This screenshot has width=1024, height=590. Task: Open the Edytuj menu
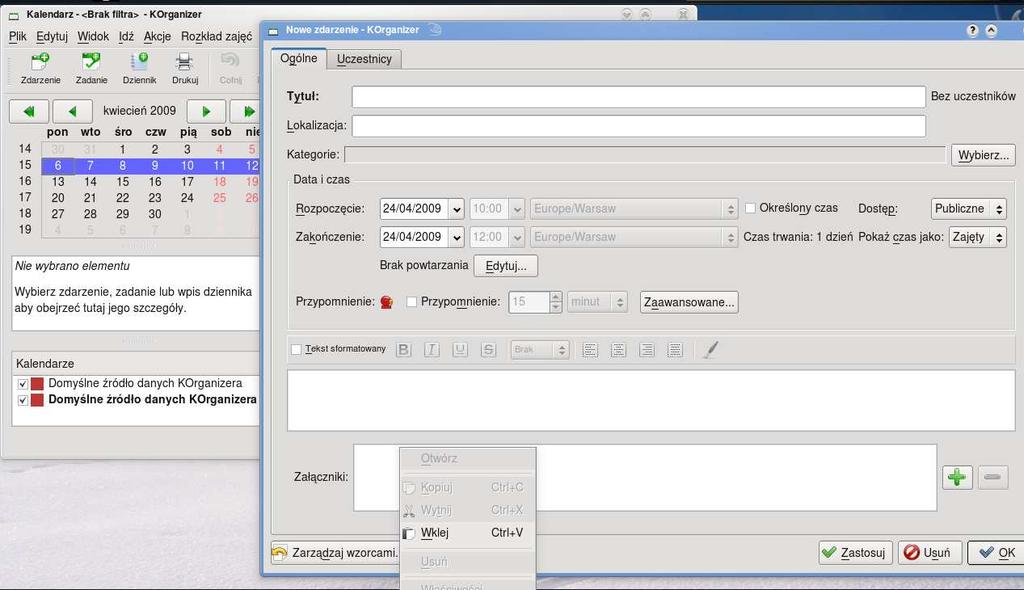(52, 37)
